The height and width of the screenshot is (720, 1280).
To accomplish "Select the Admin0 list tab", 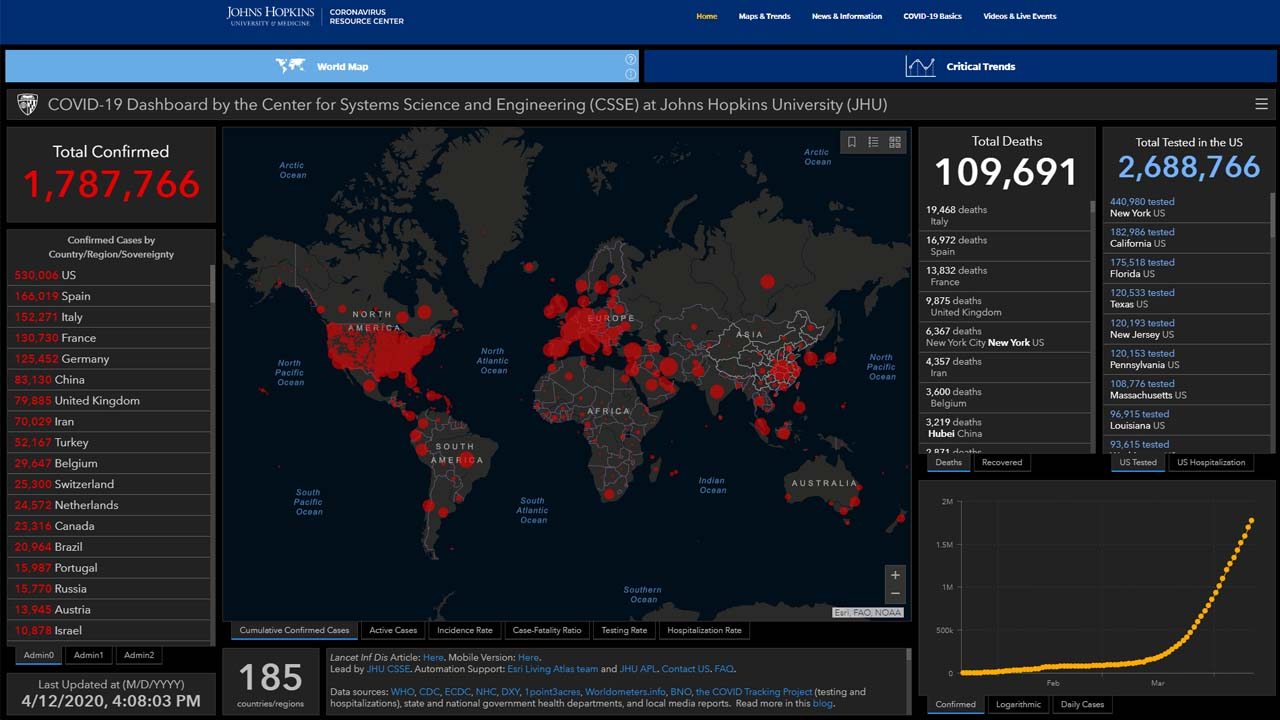I will click(x=39, y=655).
